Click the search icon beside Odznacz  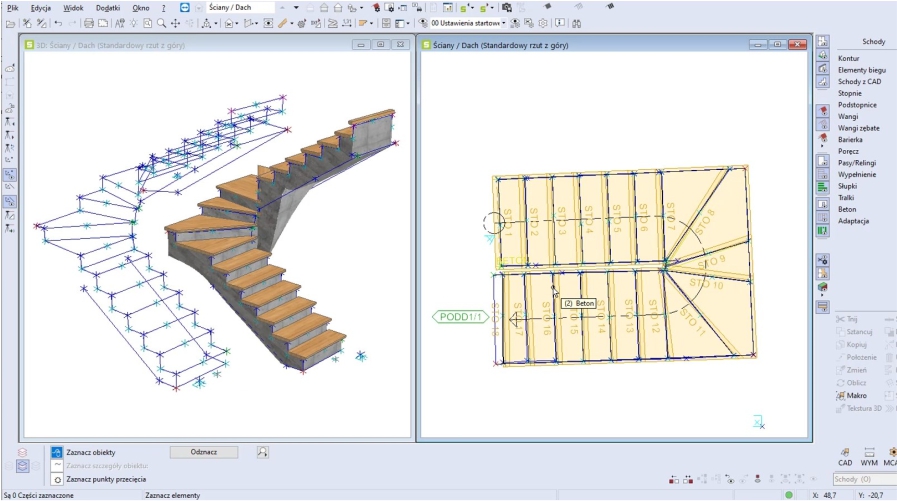262,452
